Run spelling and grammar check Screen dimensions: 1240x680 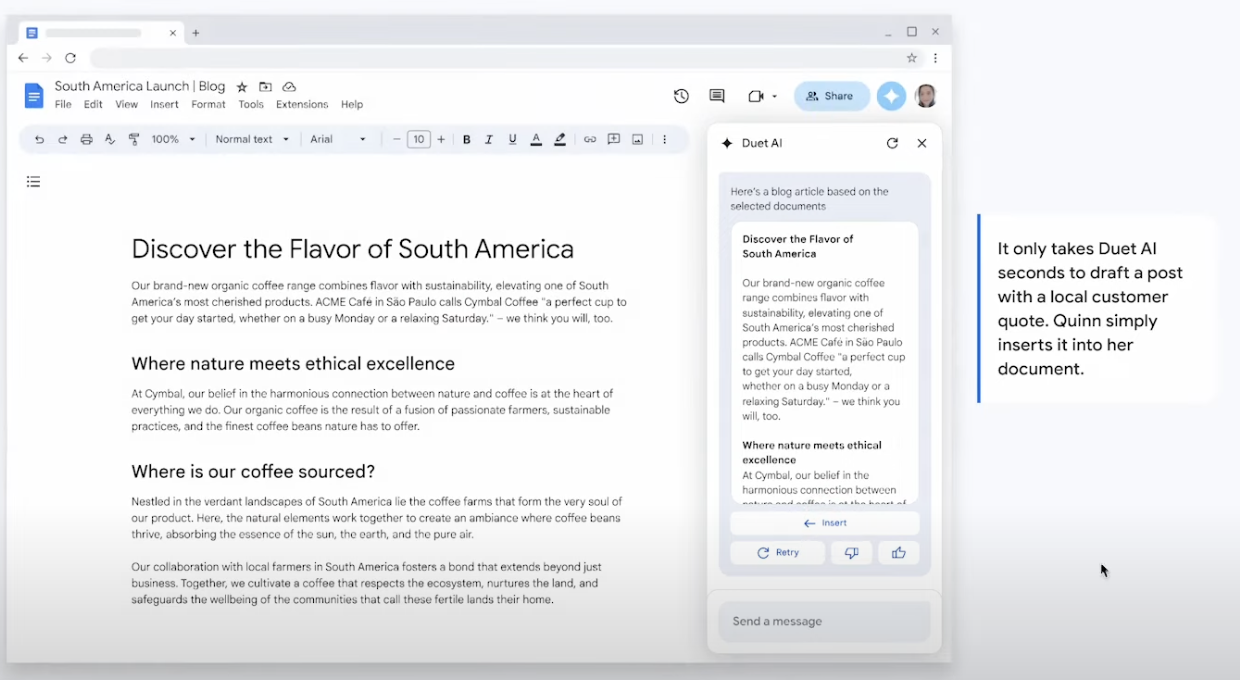click(x=110, y=139)
